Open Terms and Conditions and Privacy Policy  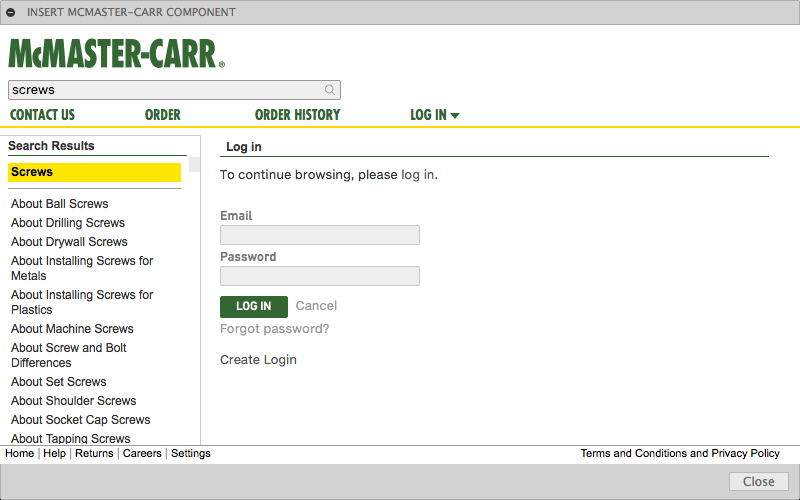click(x=680, y=453)
